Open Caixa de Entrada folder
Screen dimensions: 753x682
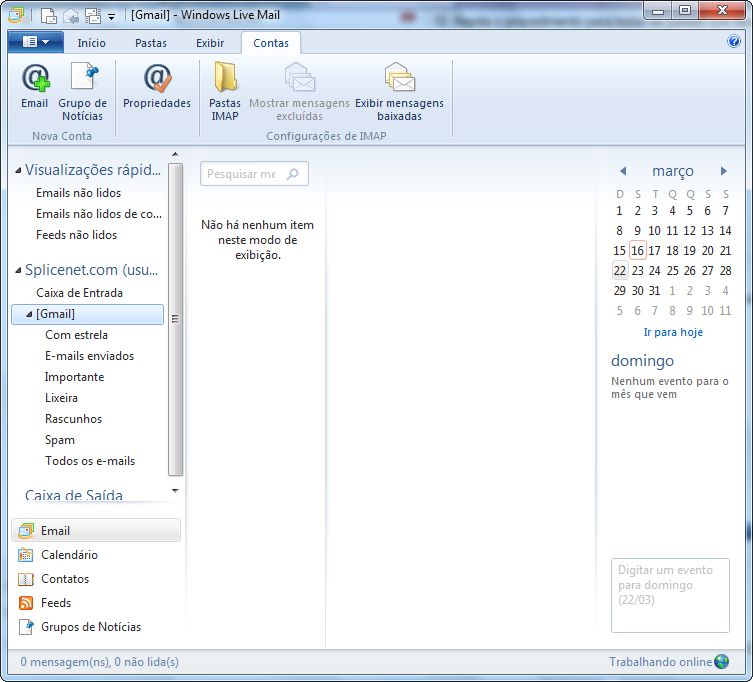(x=79, y=292)
